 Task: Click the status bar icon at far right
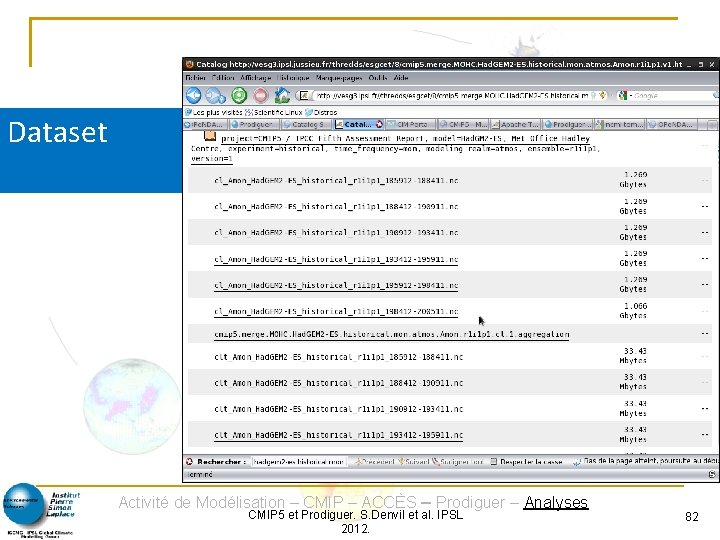[x=712, y=474]
